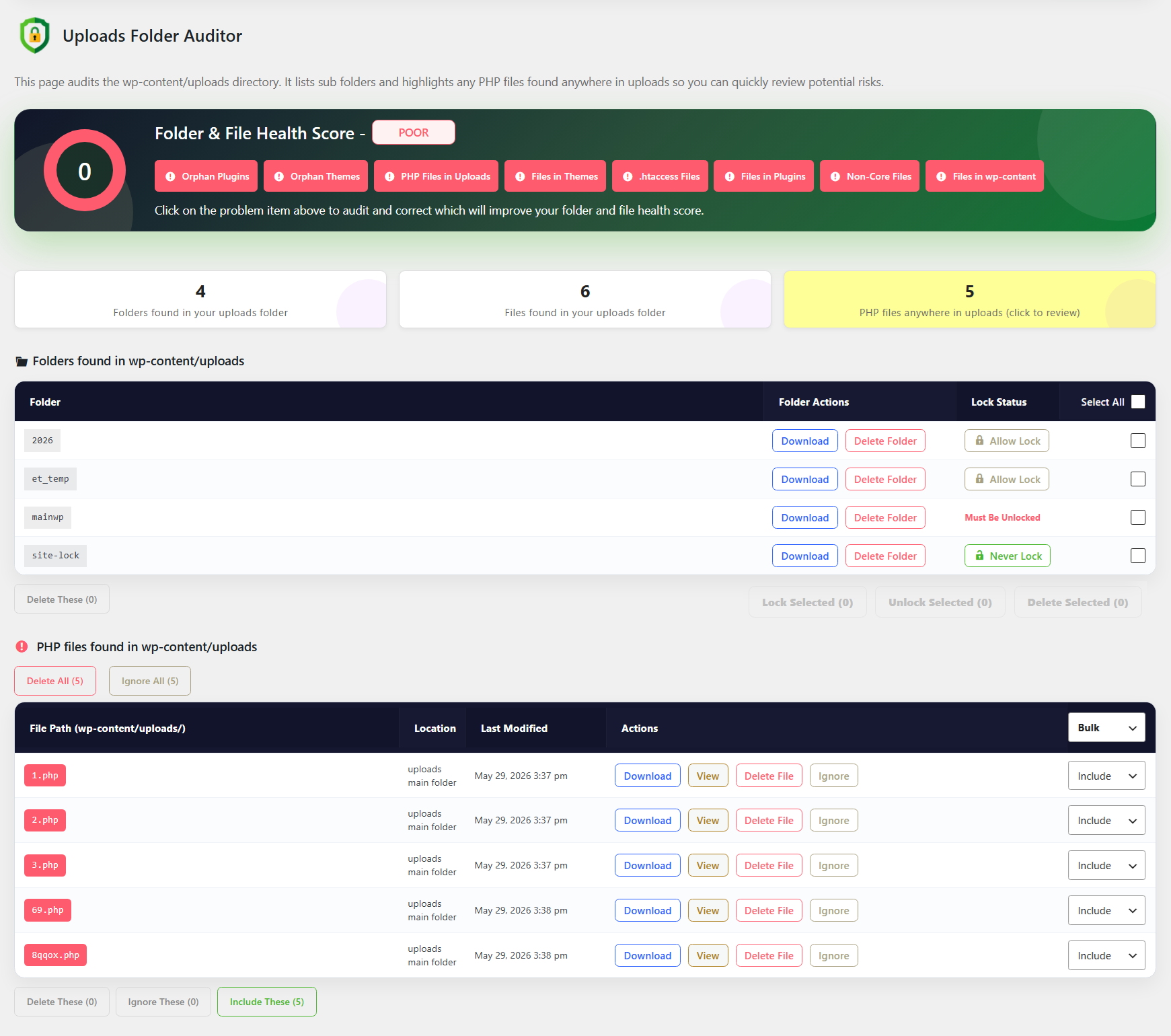Open Include dropdown for 1.php
1171x1036 pixels.
pos(1106,776)
